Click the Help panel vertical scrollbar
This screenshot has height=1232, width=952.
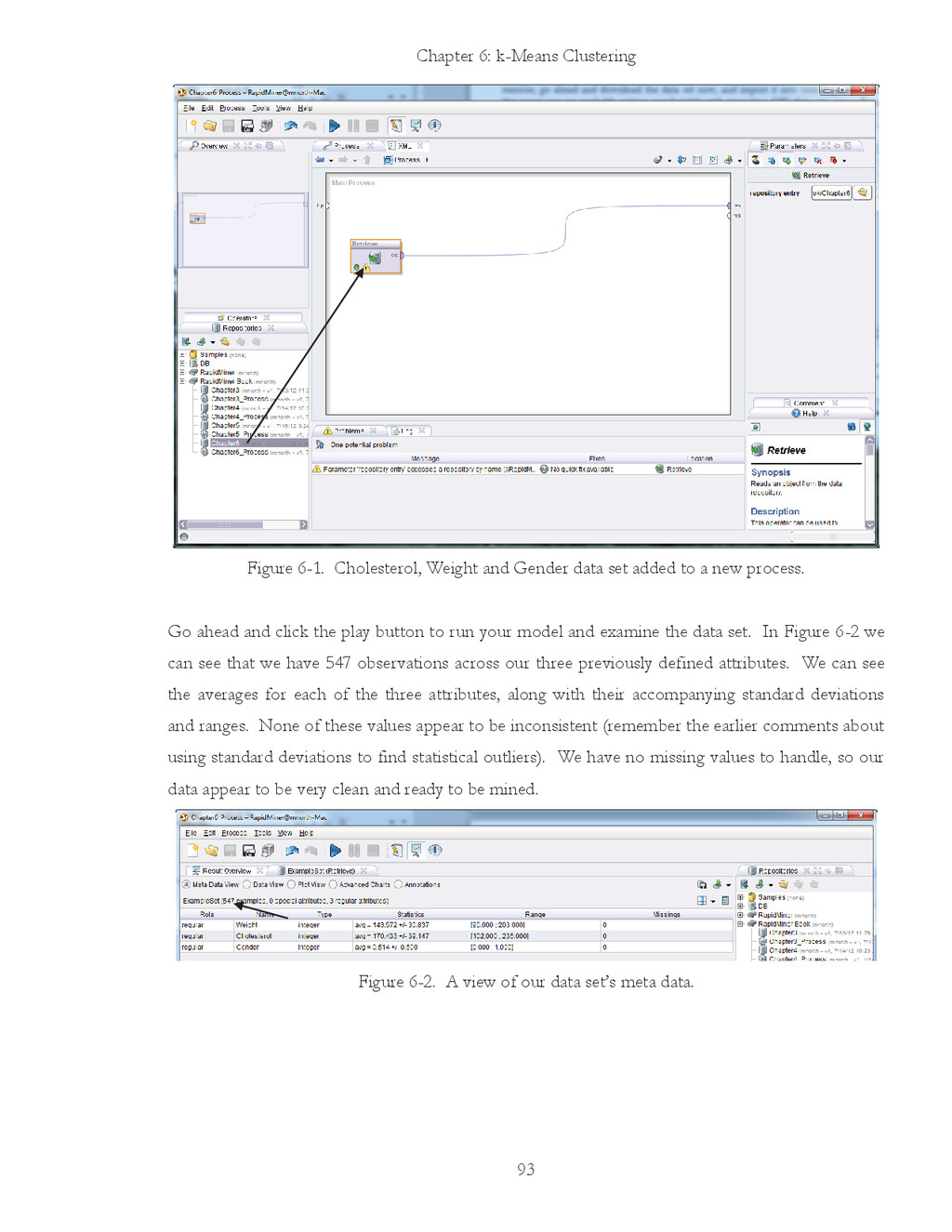(x=869, y=482)
